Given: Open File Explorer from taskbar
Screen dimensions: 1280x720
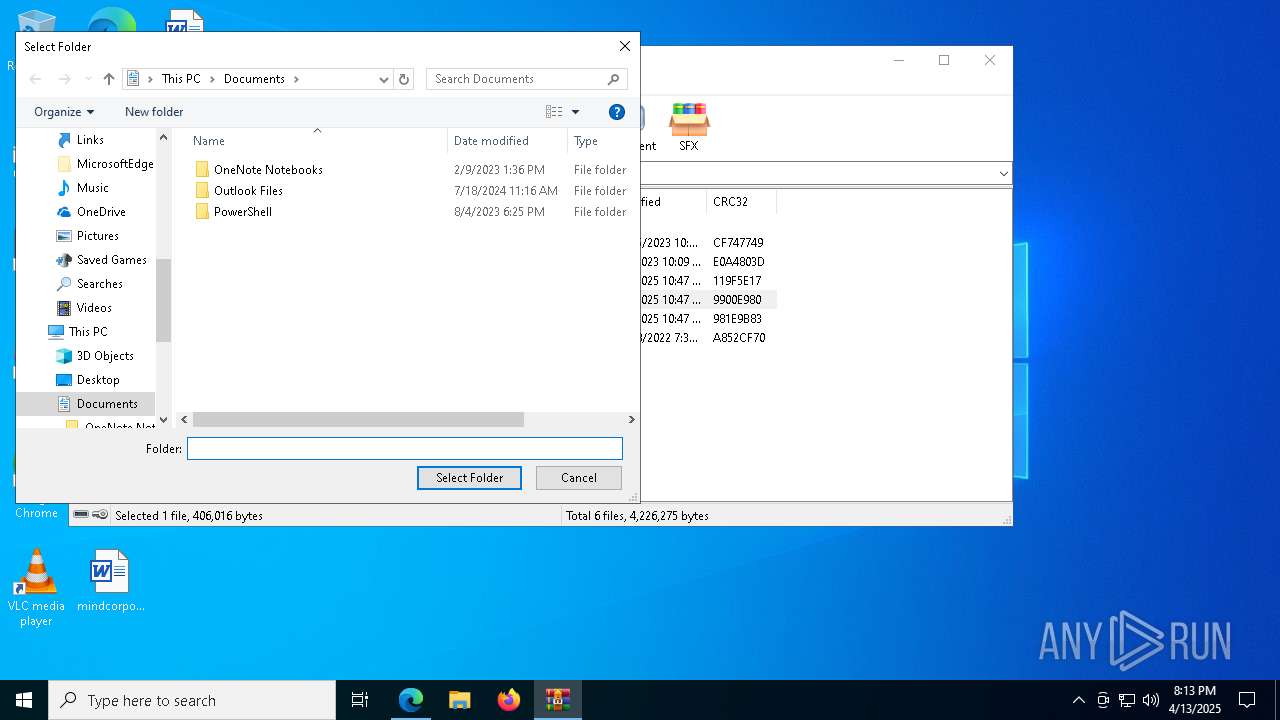Looking at the screenshot, I should [460, 700].
